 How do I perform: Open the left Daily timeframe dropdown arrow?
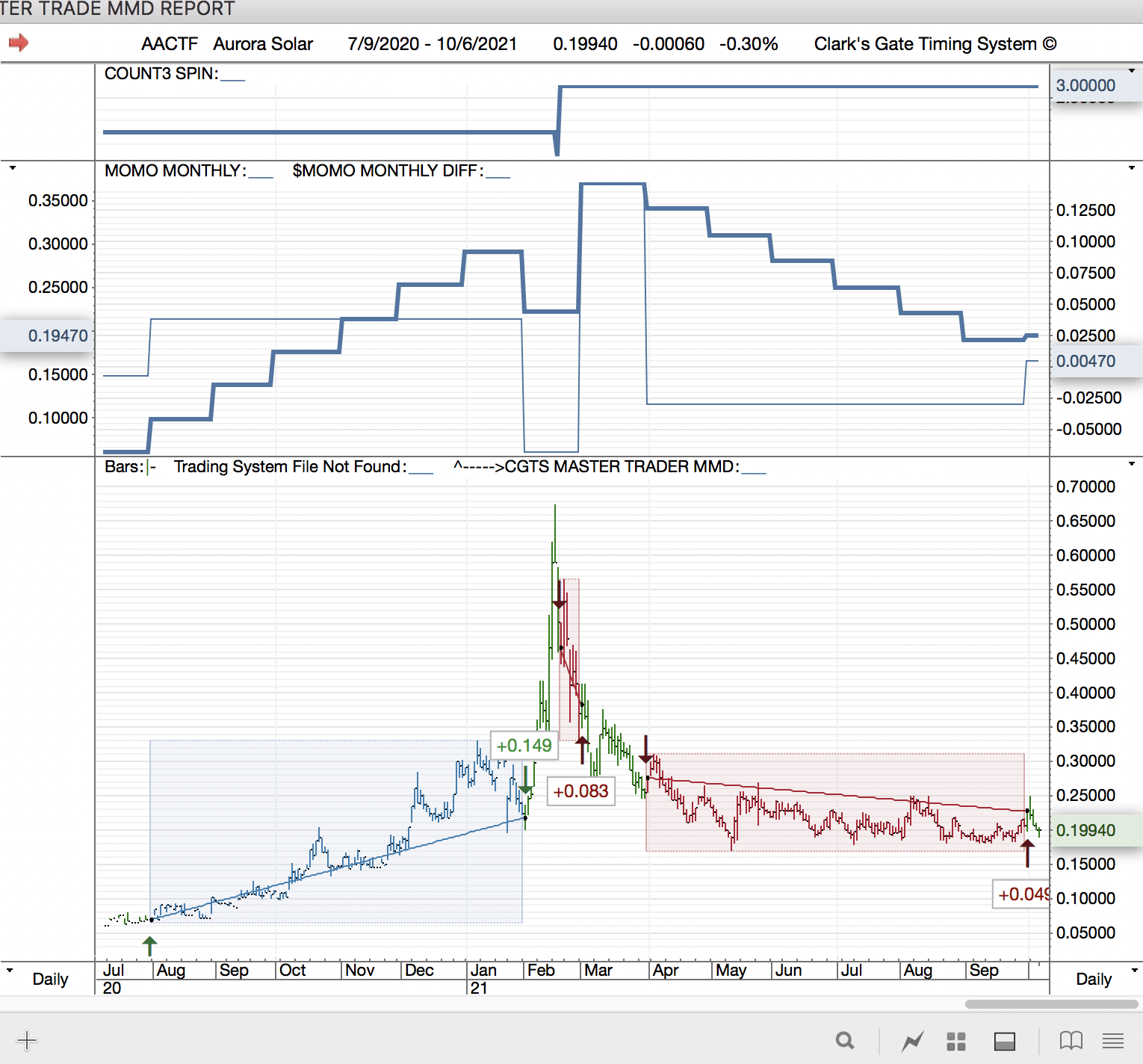pyautogui.click(x=10, y=970)
